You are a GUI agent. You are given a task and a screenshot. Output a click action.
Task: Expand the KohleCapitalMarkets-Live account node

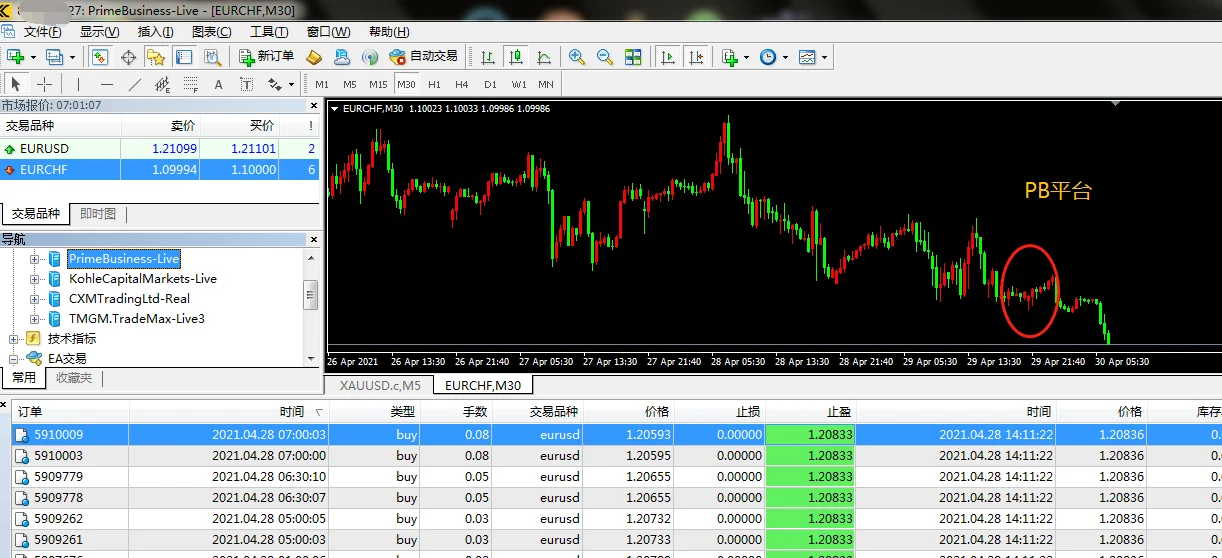35,279
